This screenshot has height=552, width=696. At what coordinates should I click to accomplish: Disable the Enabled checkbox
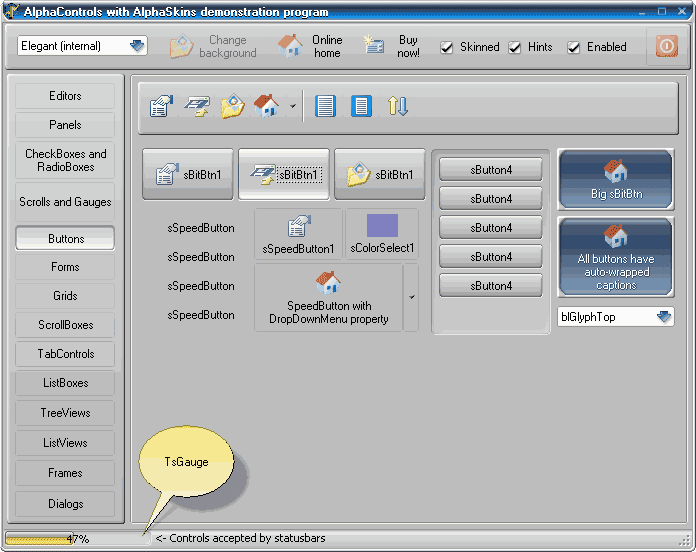[573, 47]
